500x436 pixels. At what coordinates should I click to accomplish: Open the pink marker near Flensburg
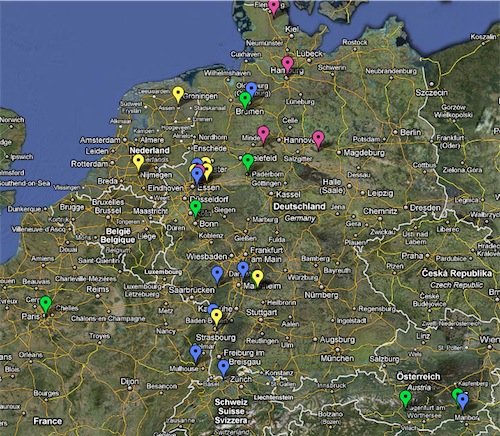(274, 7)
